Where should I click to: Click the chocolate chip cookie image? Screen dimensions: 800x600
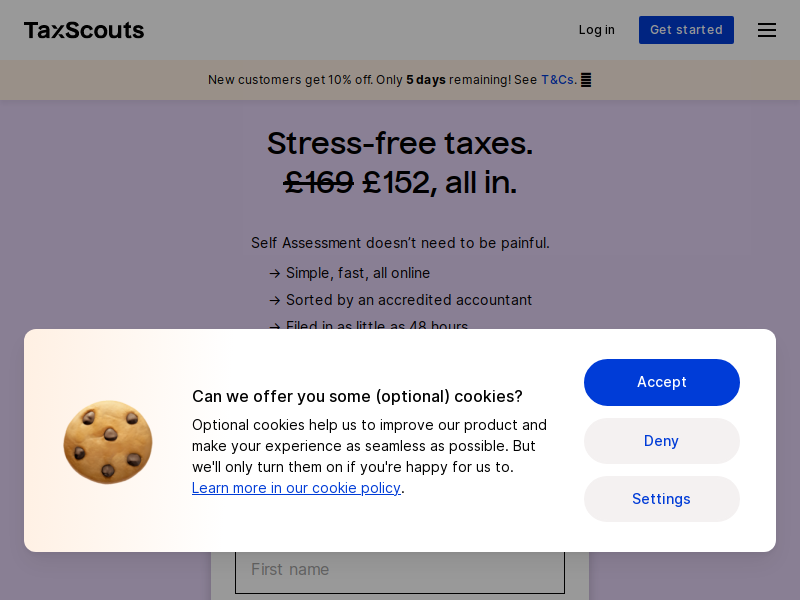coord(108,442)
